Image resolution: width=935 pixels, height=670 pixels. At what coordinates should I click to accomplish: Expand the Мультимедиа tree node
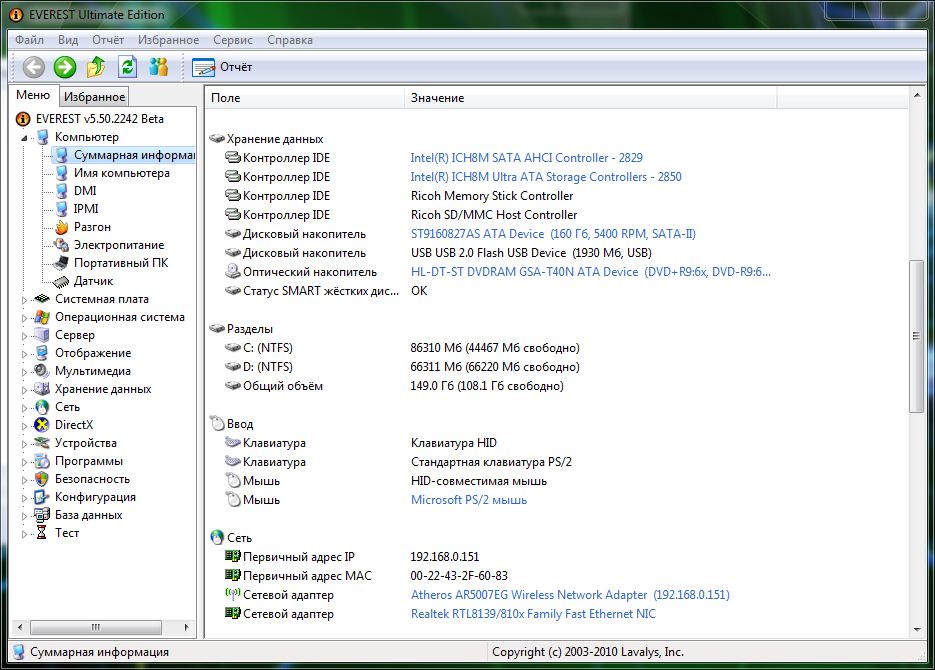pyautogui.click(x=24, y=371)
